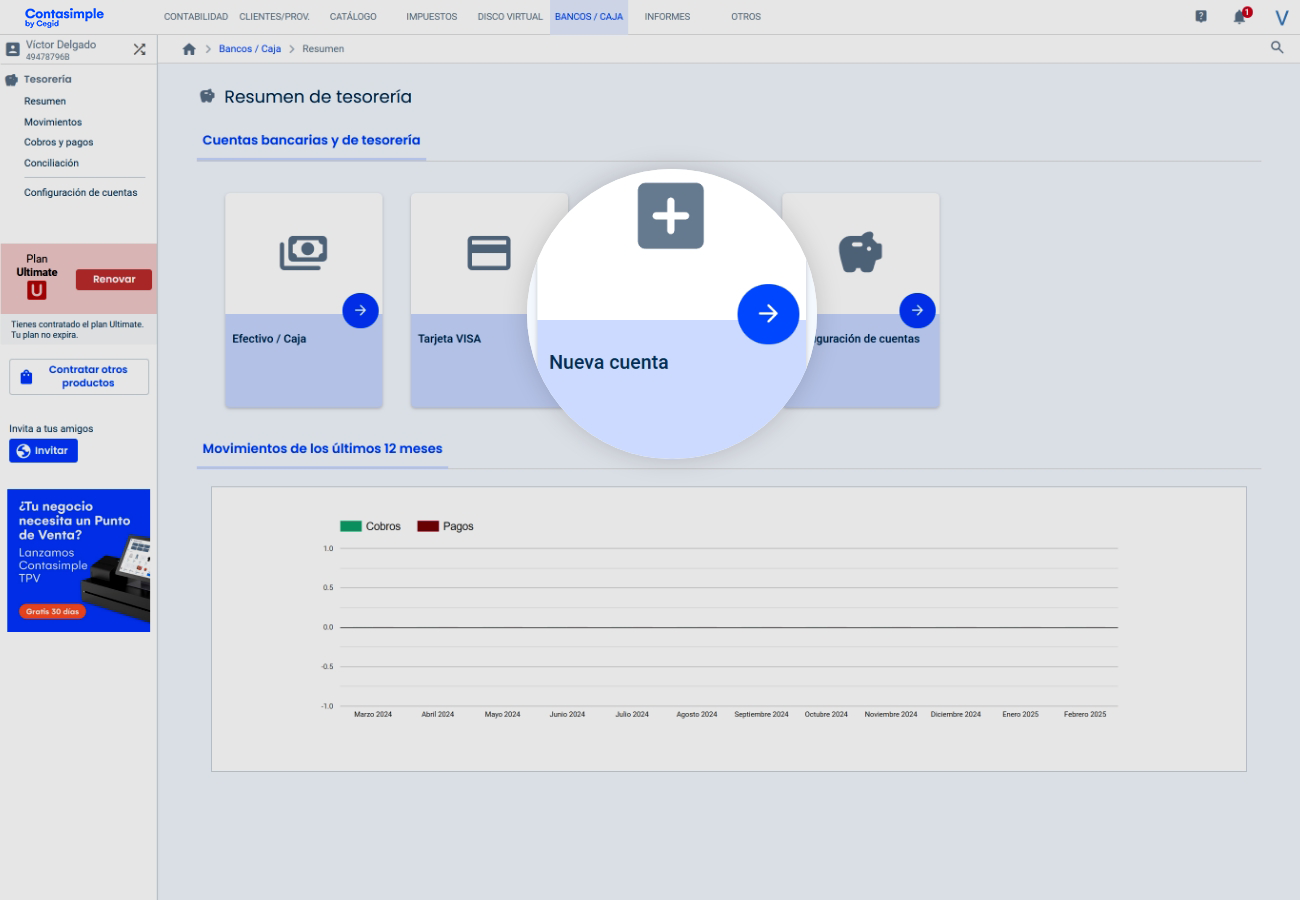The width and height of the screenshot is (1300, 900).
Task: Open Cobros y pagos in sidebar
Action: [59, 142]
